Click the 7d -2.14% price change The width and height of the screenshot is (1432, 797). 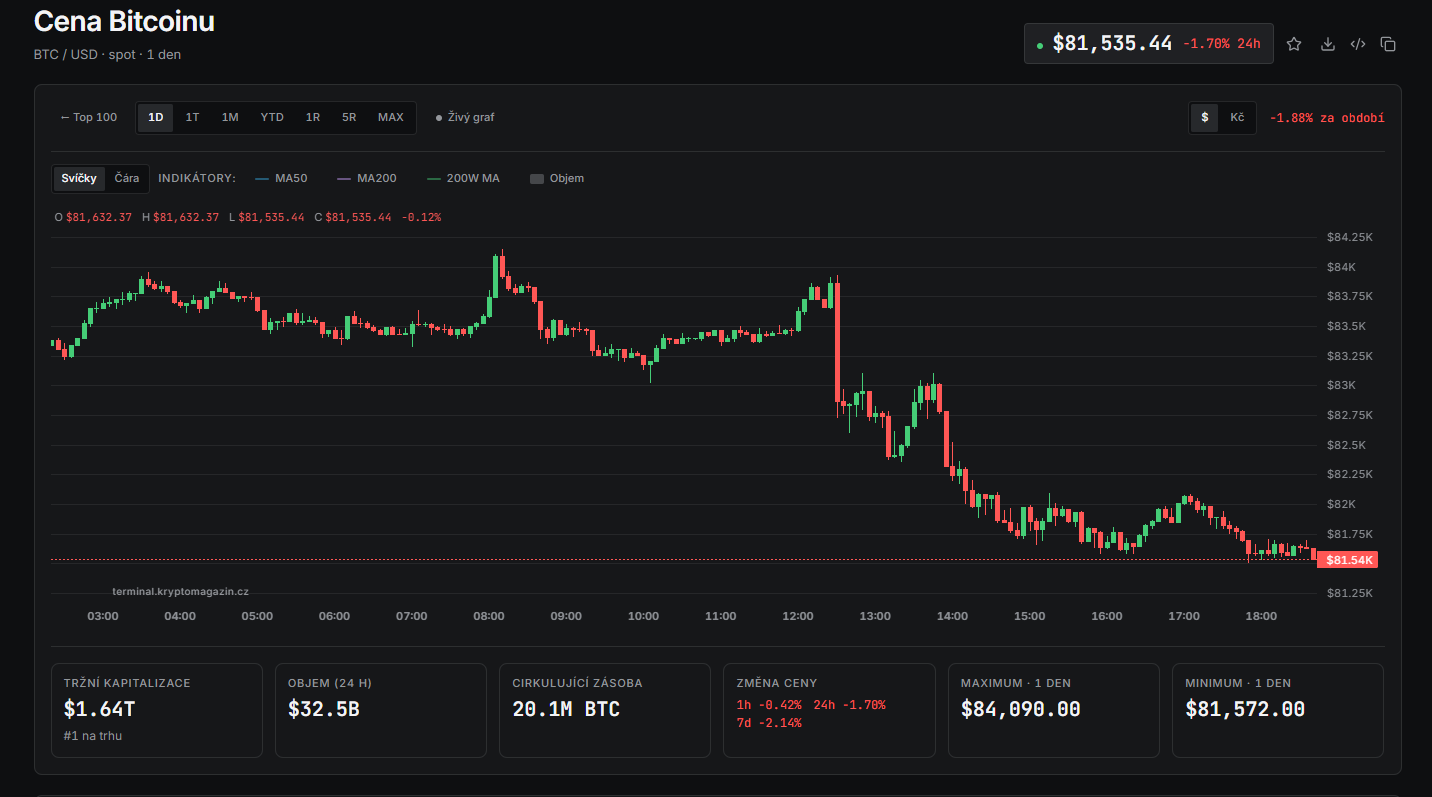(769, 722)
